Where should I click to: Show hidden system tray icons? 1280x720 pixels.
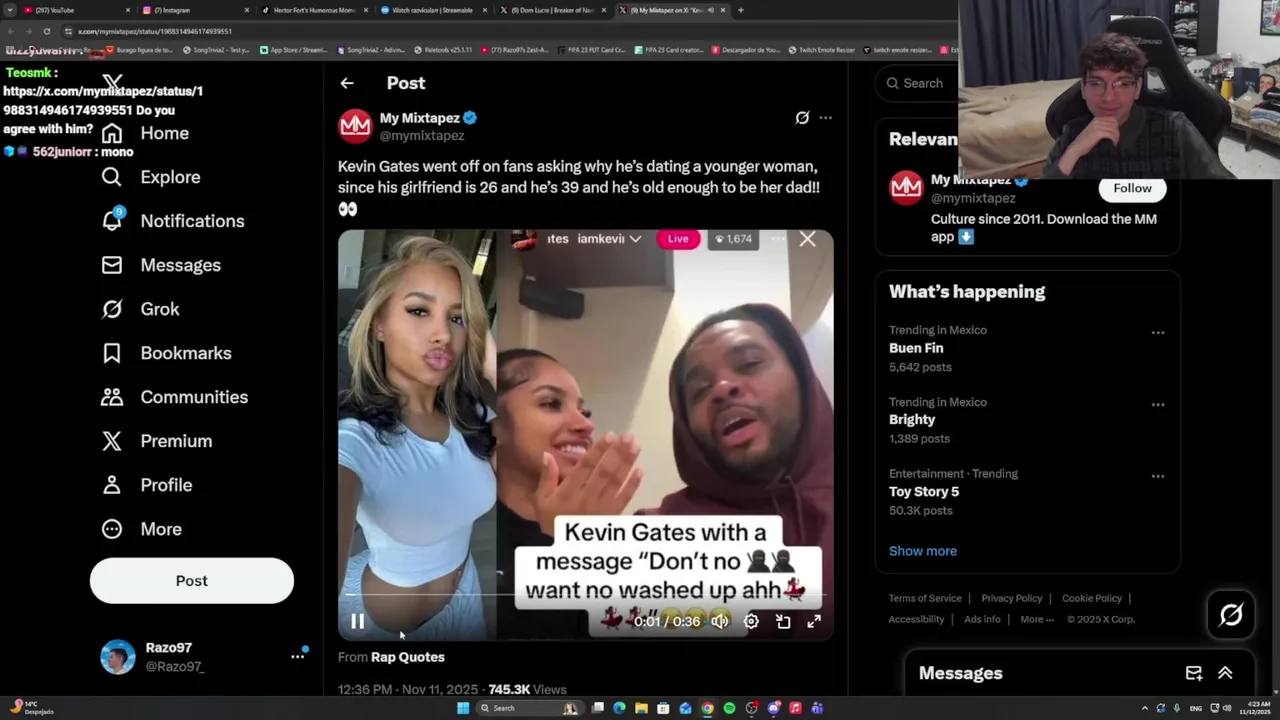coord(1145,708)
